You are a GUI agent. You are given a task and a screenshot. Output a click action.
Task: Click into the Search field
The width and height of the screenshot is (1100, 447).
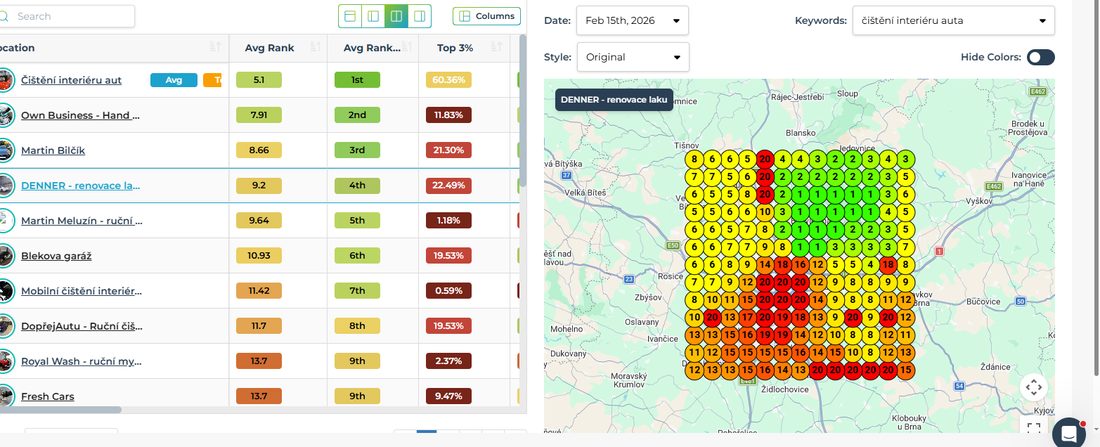67,16
